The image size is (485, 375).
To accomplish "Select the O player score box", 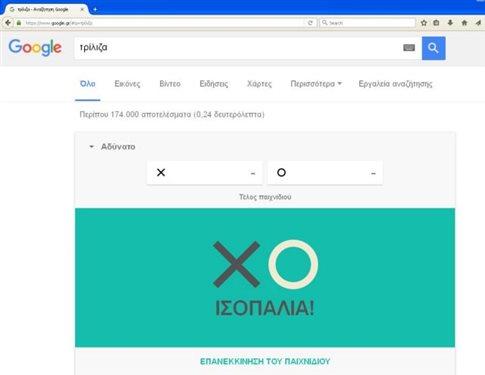I will coord(325,173).
